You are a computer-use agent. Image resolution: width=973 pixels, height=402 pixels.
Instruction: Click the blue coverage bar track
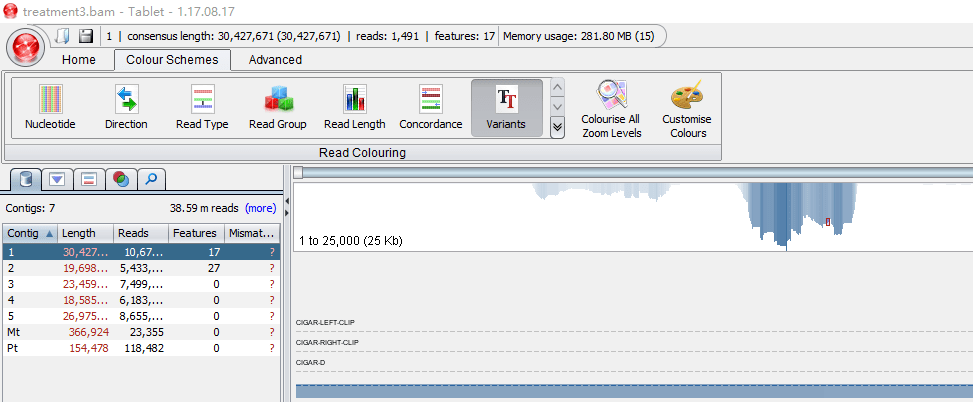(634, 391)
